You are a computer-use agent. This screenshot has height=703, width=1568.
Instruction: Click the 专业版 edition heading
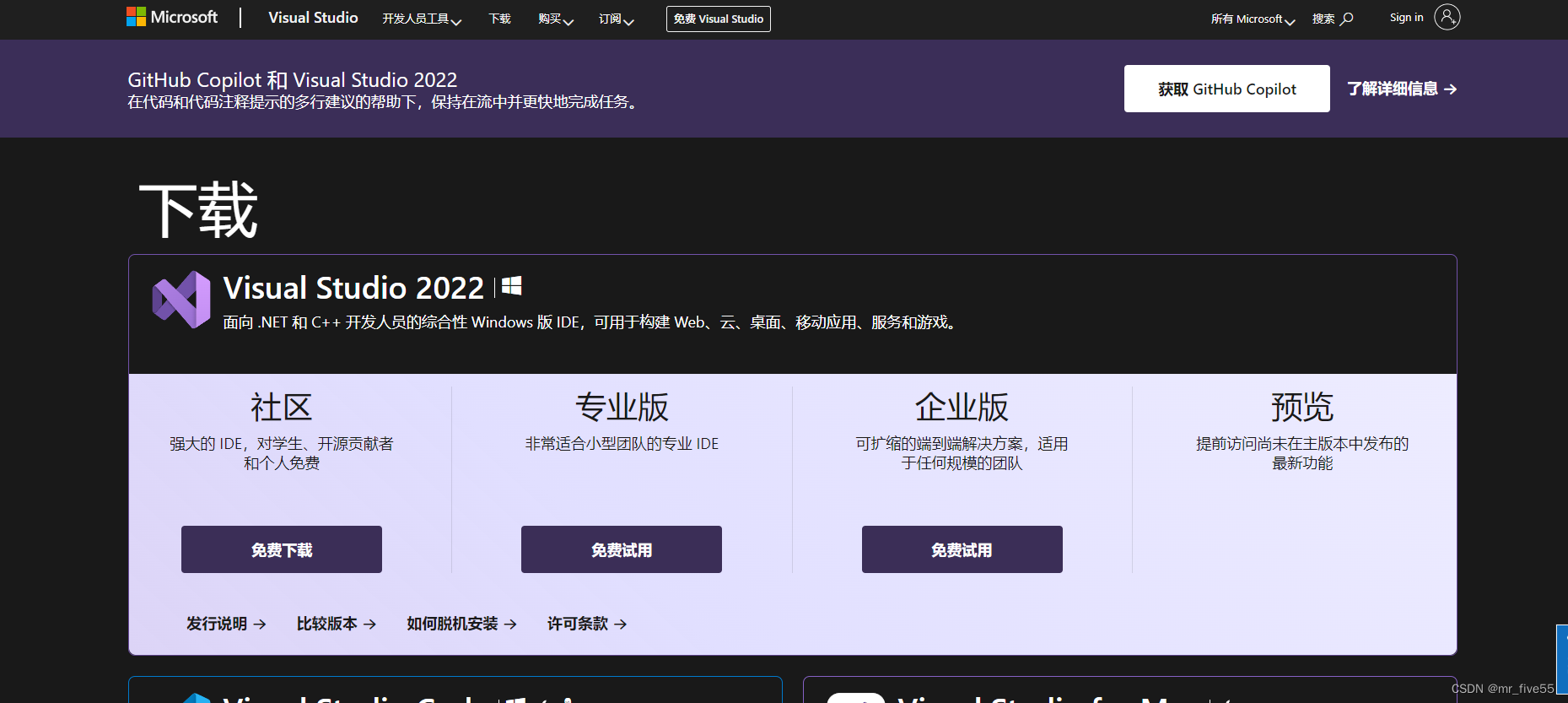point(622,407)
